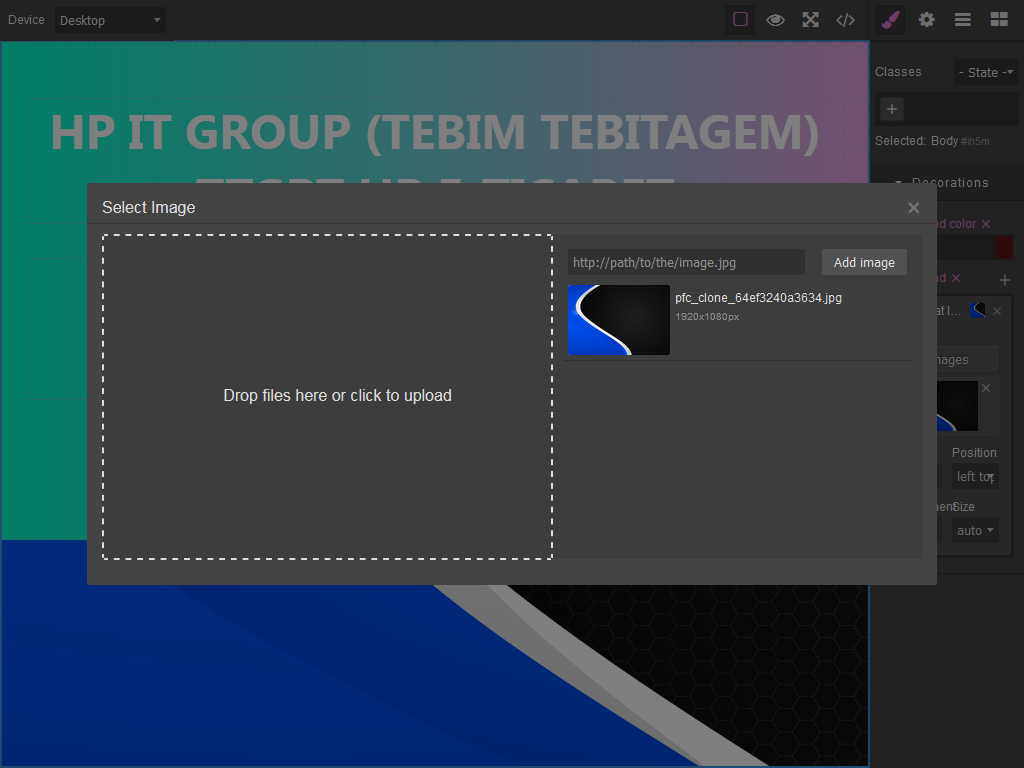Open the Desktop device dropdown

(x=110, y=20)
